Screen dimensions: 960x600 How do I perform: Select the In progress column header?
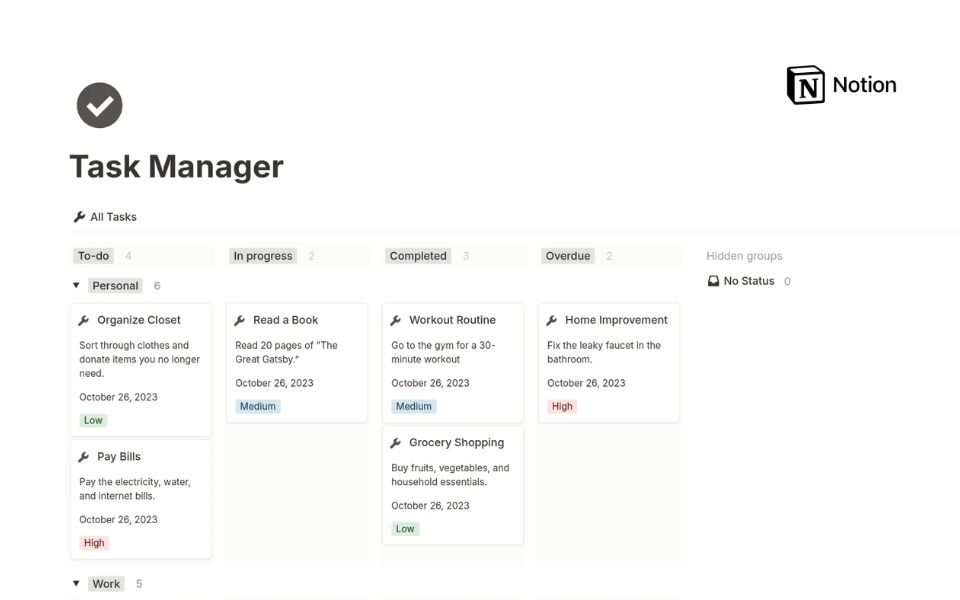click(262, 256)
